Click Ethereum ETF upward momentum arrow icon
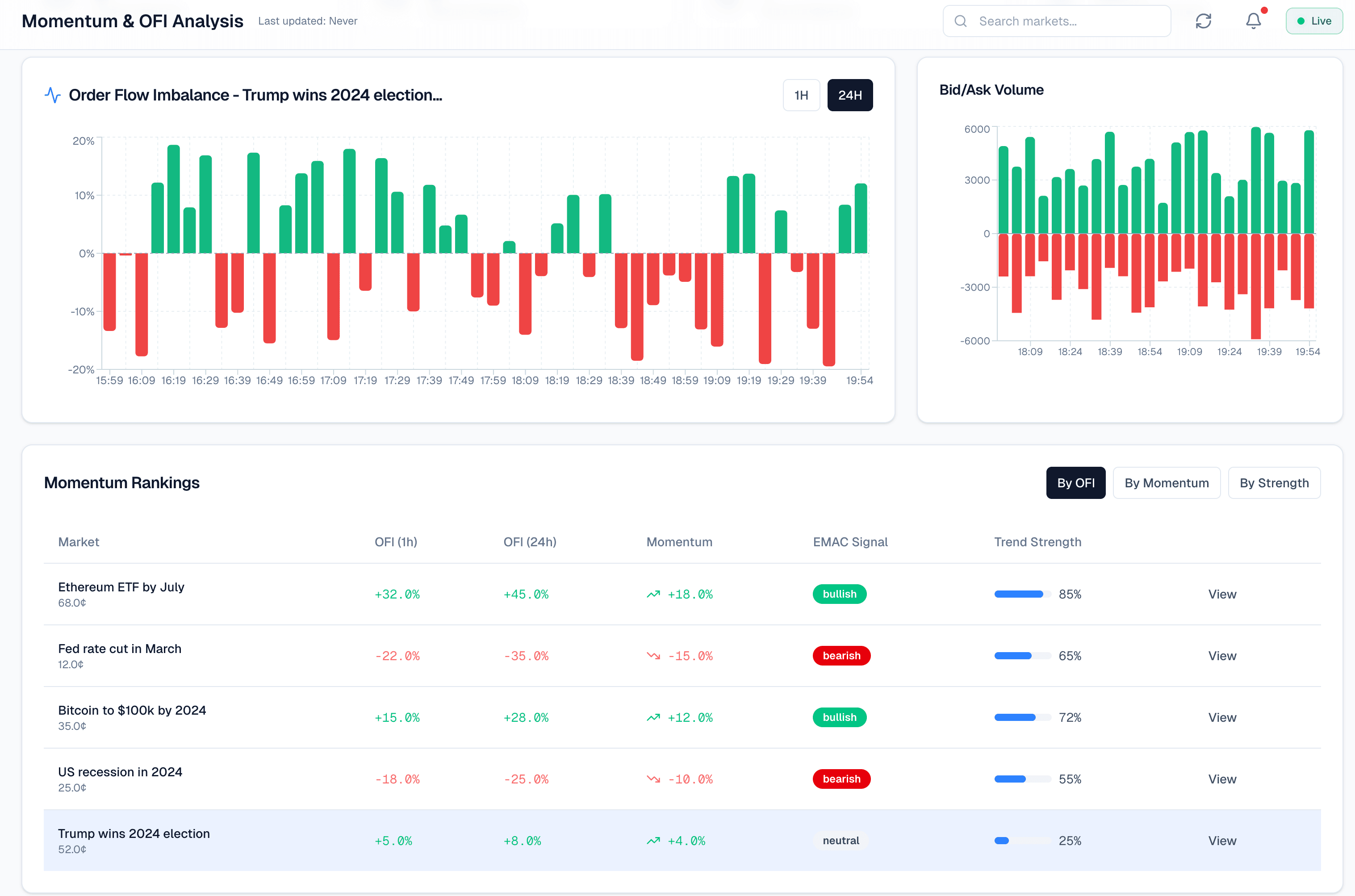Viewport: 1355px width, 896px height. click(x=653, y=595)
